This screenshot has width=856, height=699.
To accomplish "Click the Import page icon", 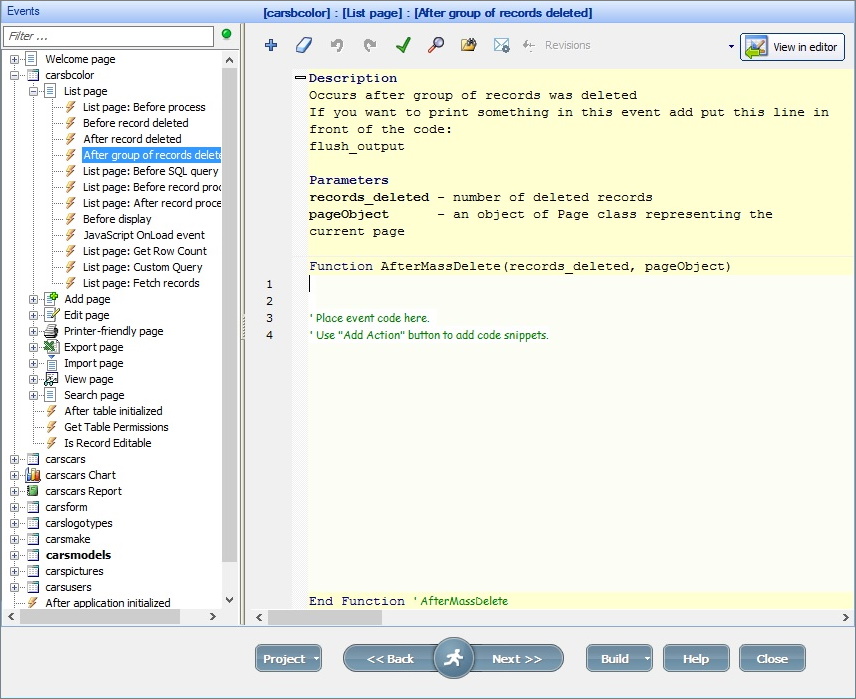I will tap(51, 363).
